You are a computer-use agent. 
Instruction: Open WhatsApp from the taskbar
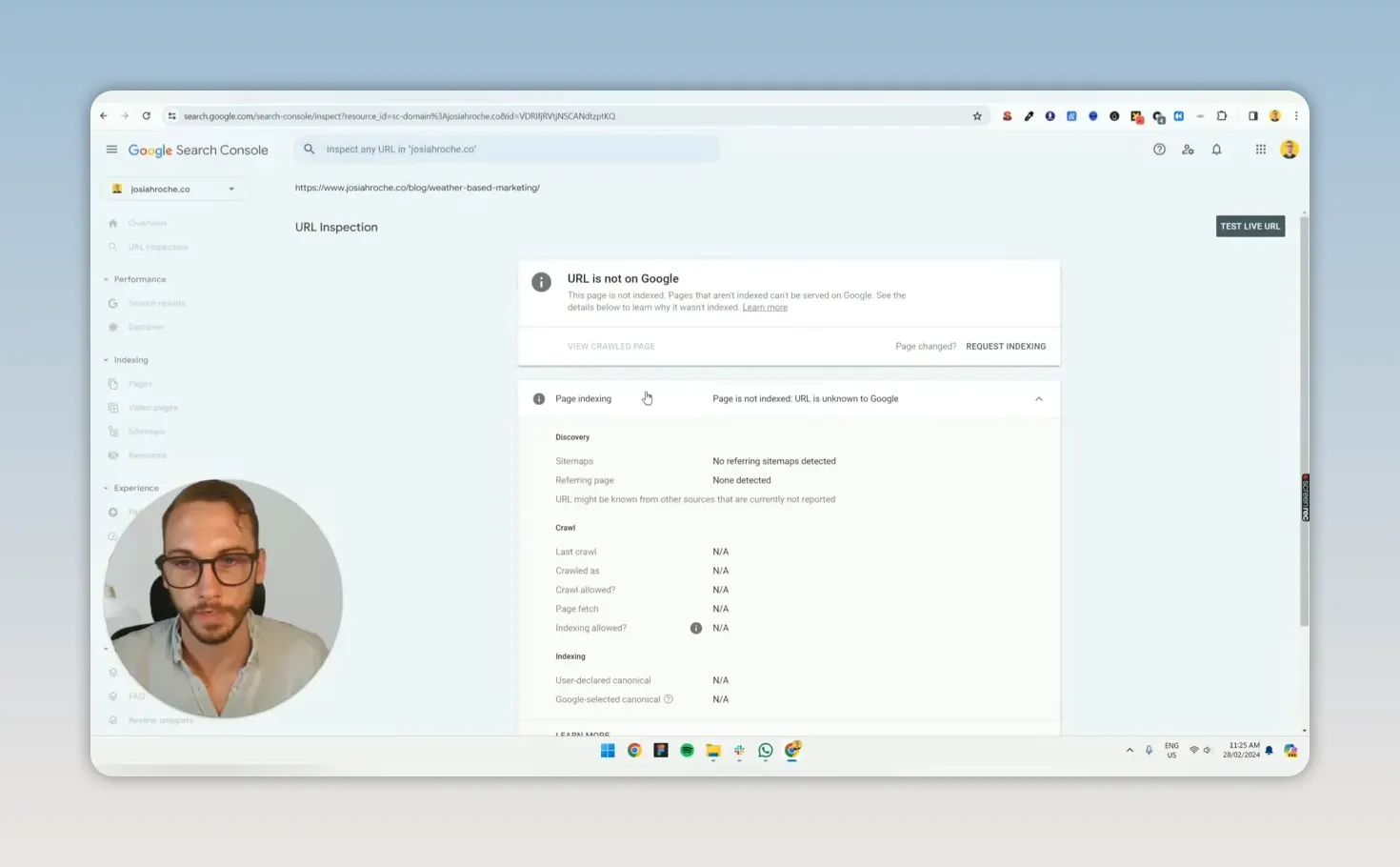[766, 751]
